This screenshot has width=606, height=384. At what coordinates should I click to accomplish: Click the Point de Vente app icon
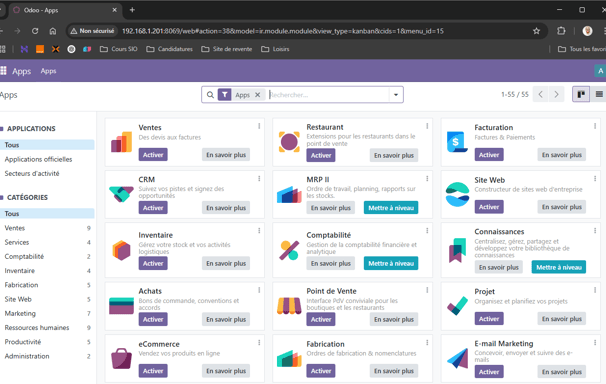point(289,306)
